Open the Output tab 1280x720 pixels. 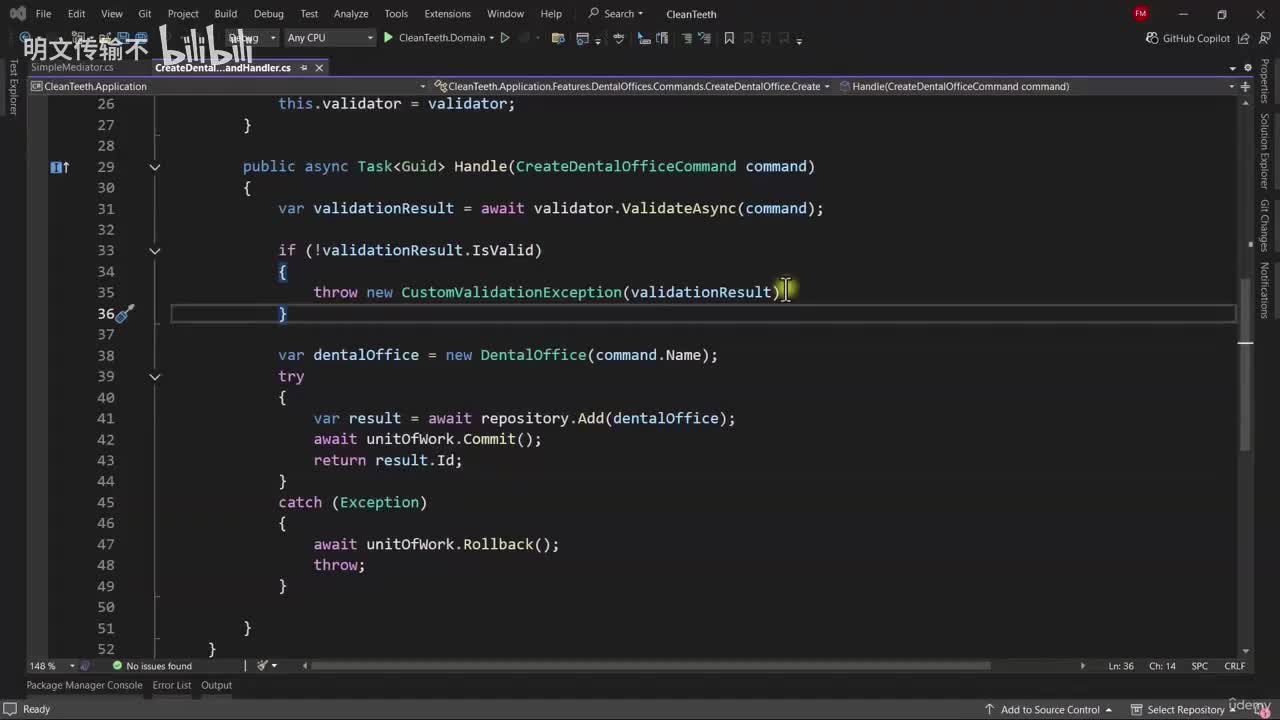click(217, 686)
